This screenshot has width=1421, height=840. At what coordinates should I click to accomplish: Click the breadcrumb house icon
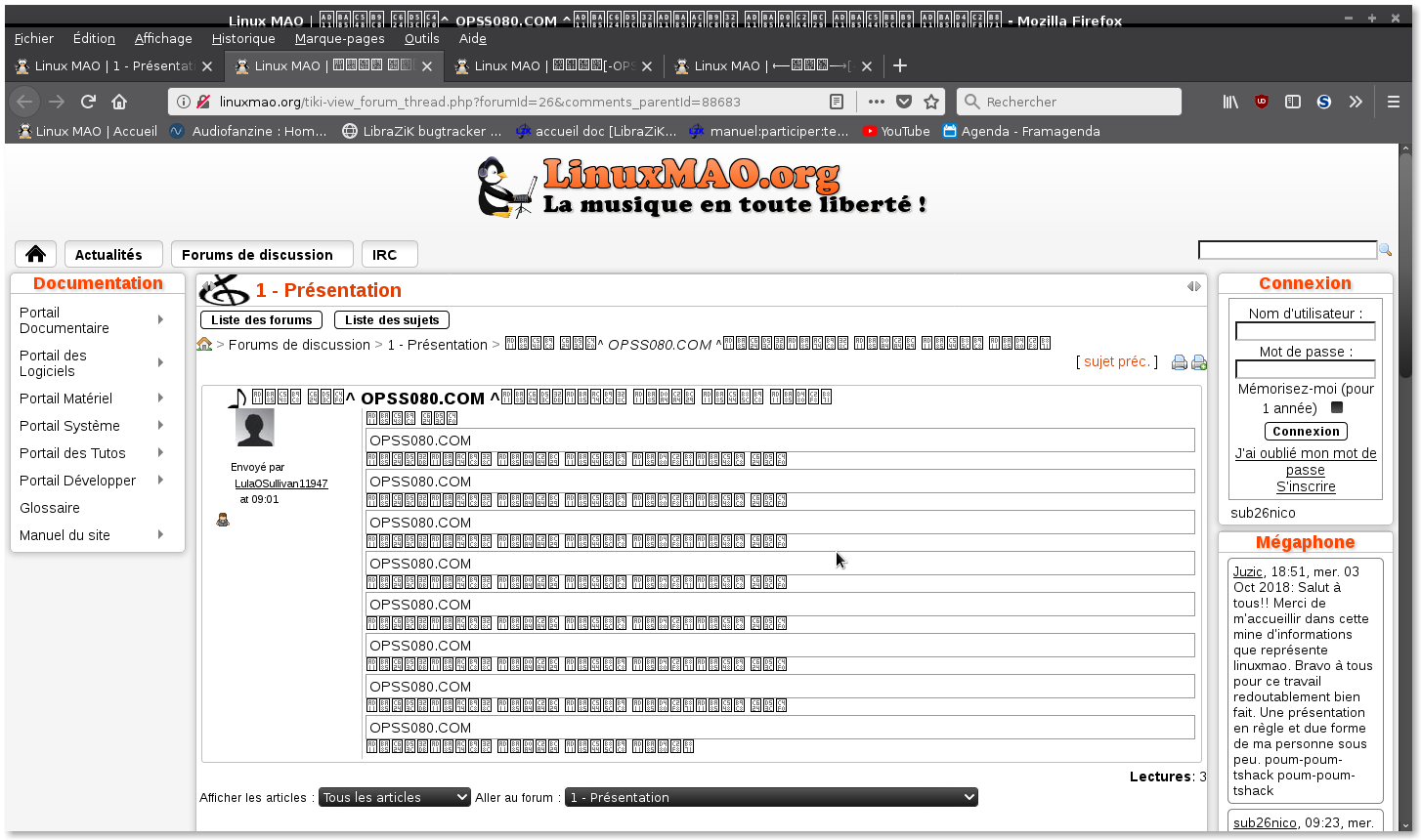(204, 344)
